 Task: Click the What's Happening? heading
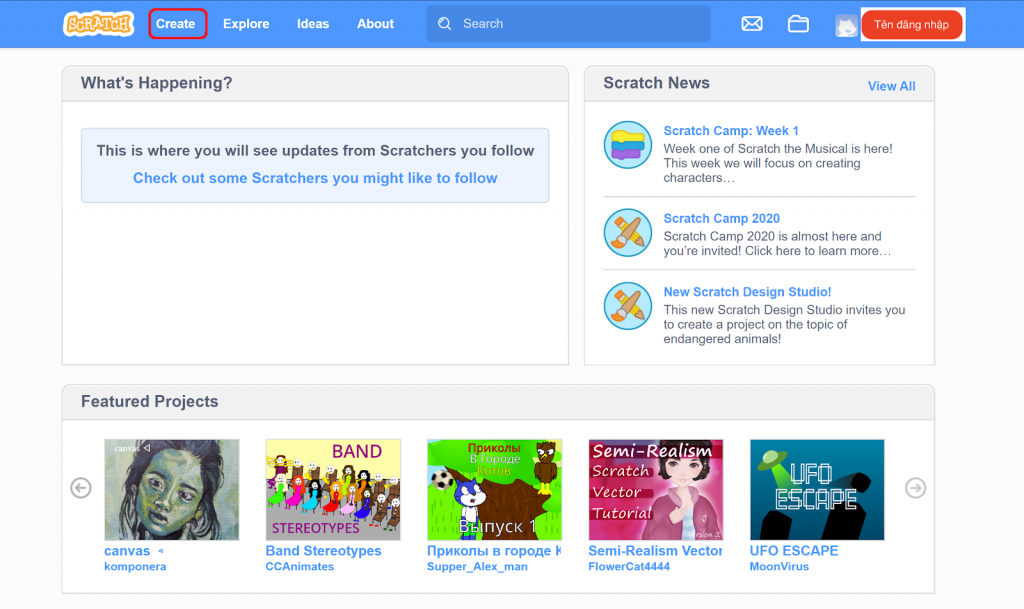157,83
